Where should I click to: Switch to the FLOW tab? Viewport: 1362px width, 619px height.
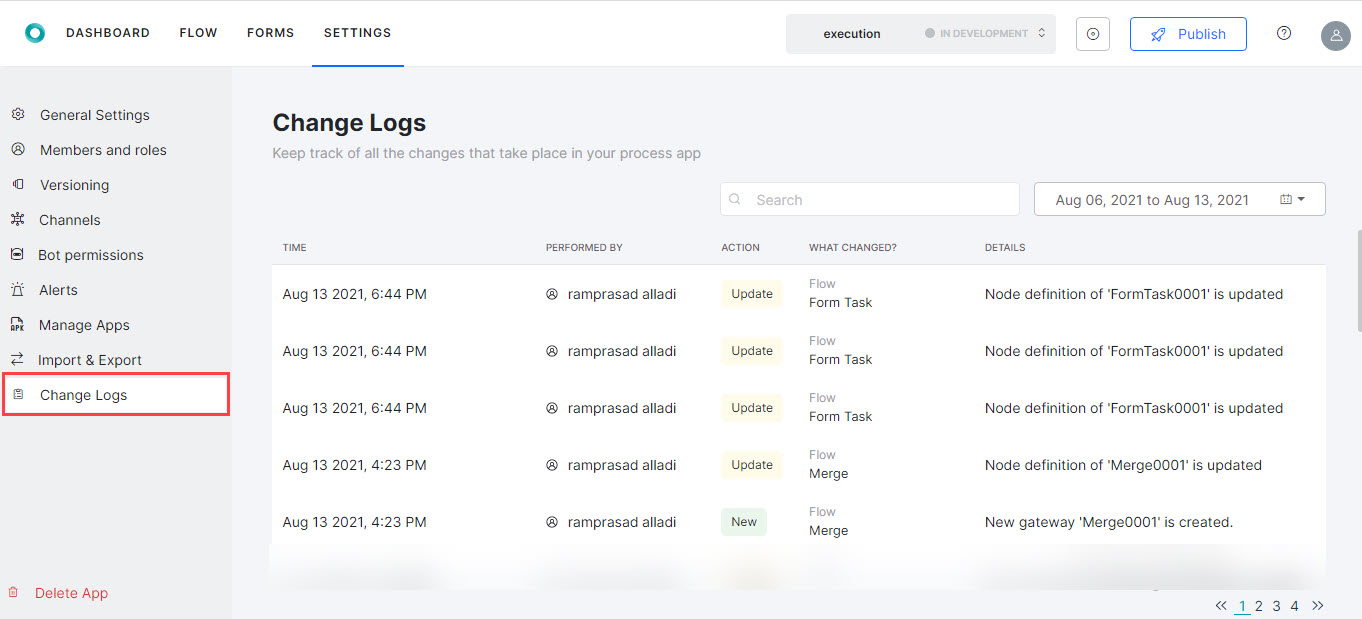pyautogui.click(x=198, y=32)
